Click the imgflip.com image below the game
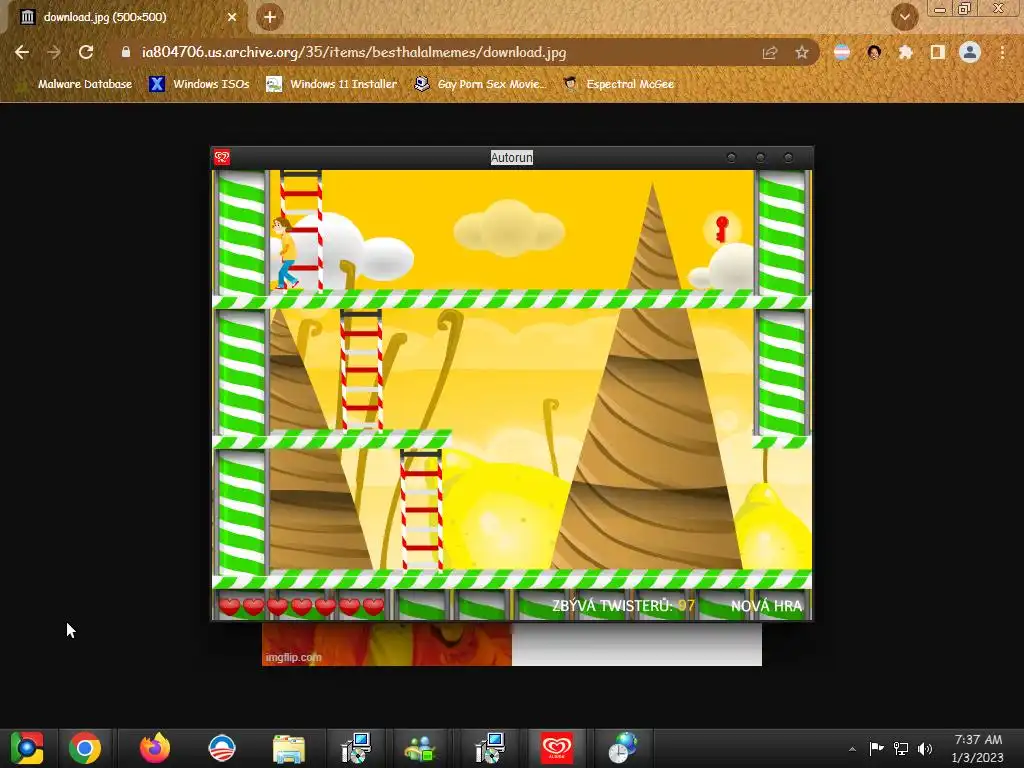 pos(511,644)
